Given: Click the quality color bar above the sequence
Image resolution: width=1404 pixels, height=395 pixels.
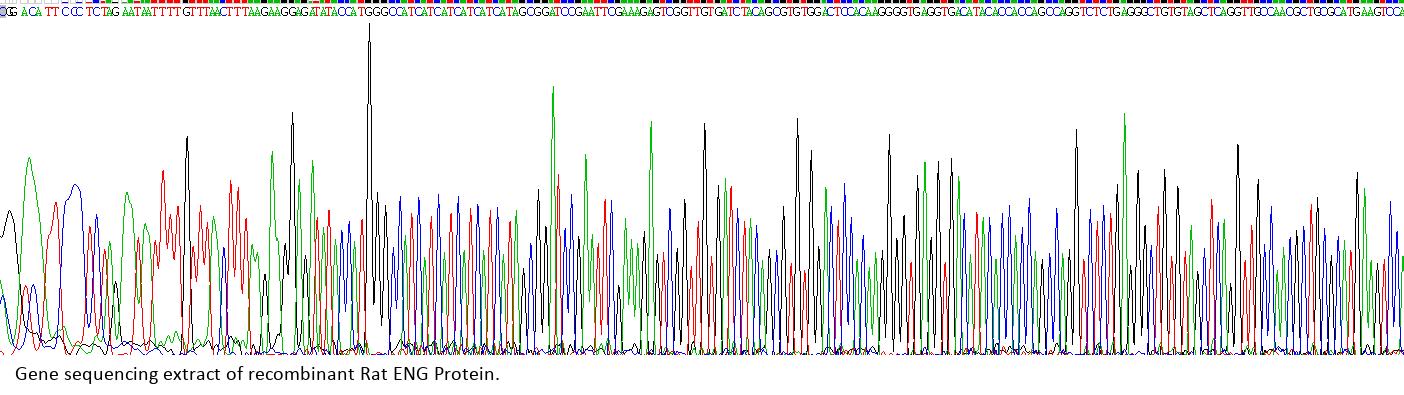Looking at the screenshot, I should click(702, 2).
